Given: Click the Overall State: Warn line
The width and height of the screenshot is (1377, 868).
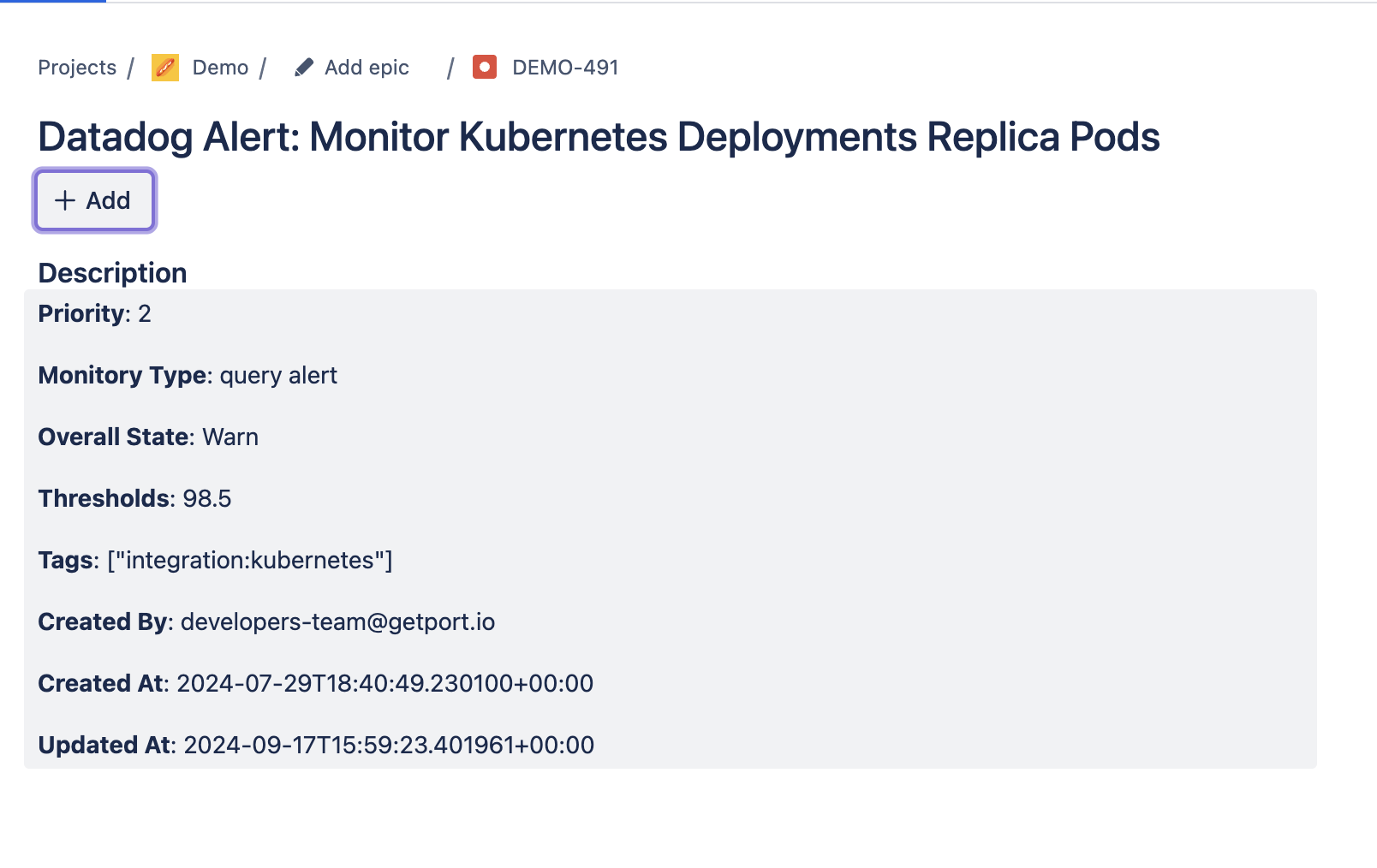Looking at the screenshot, I should pyautogui.click(x=148, y=437).
